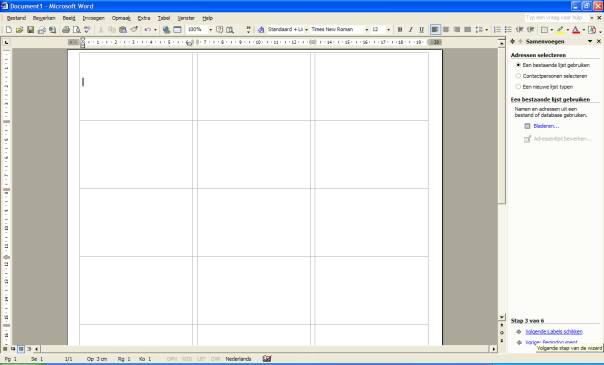
Task: Click the Print icon
Action: [66, 30]
